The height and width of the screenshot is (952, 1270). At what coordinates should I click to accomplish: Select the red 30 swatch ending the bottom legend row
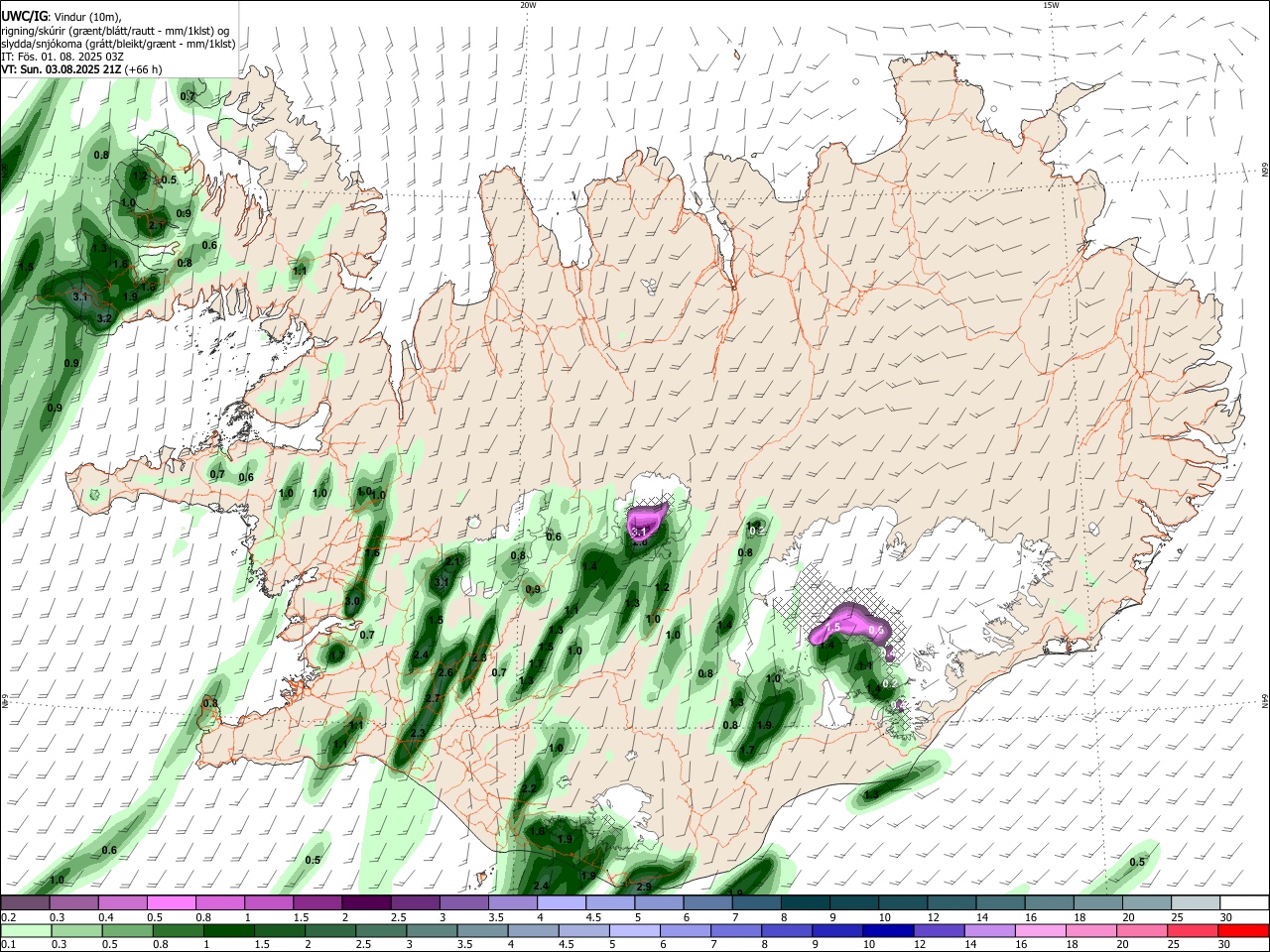pos(1243,930)
